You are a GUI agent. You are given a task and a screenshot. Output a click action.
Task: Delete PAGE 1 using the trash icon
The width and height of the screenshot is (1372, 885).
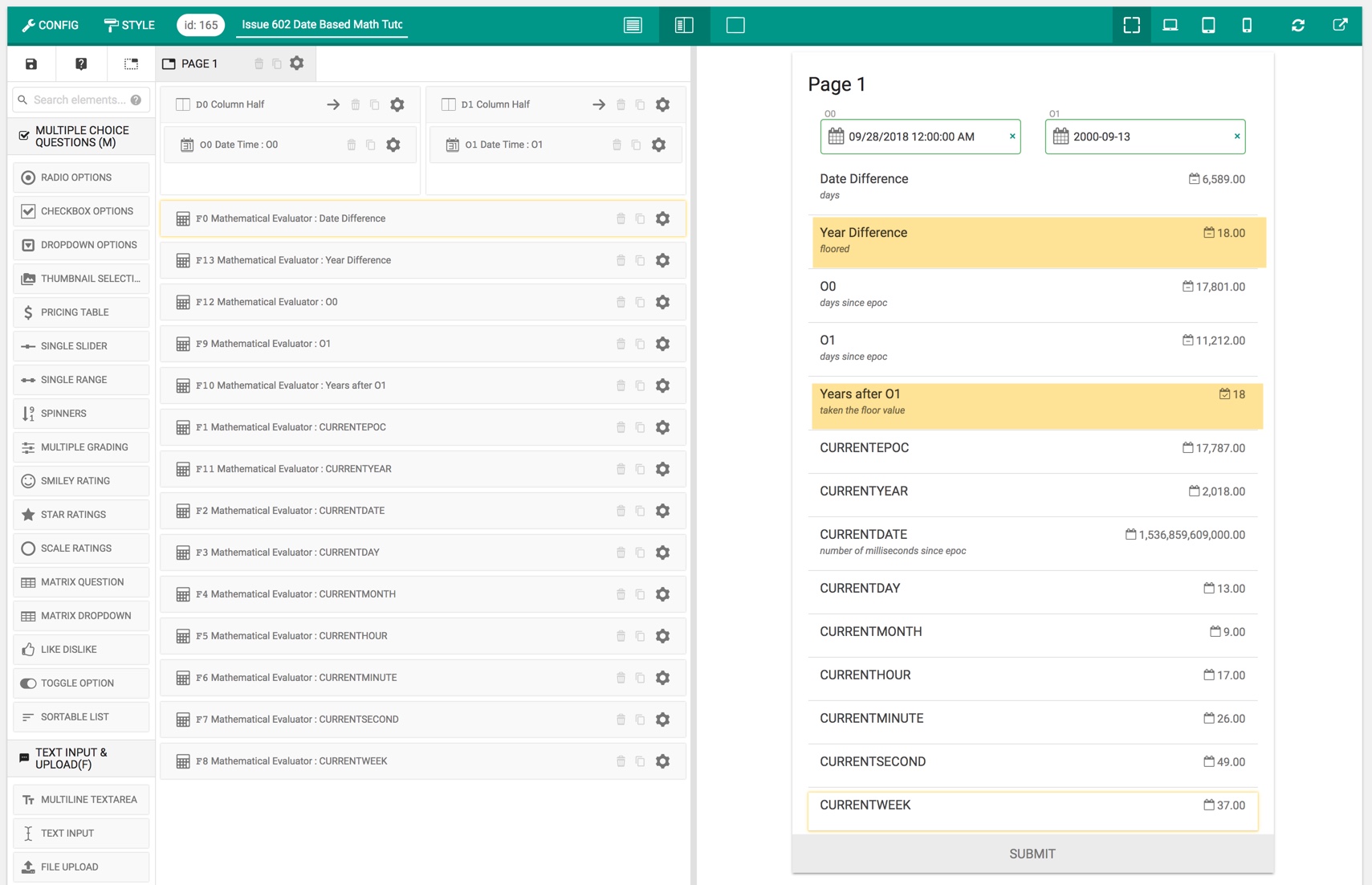259,63
